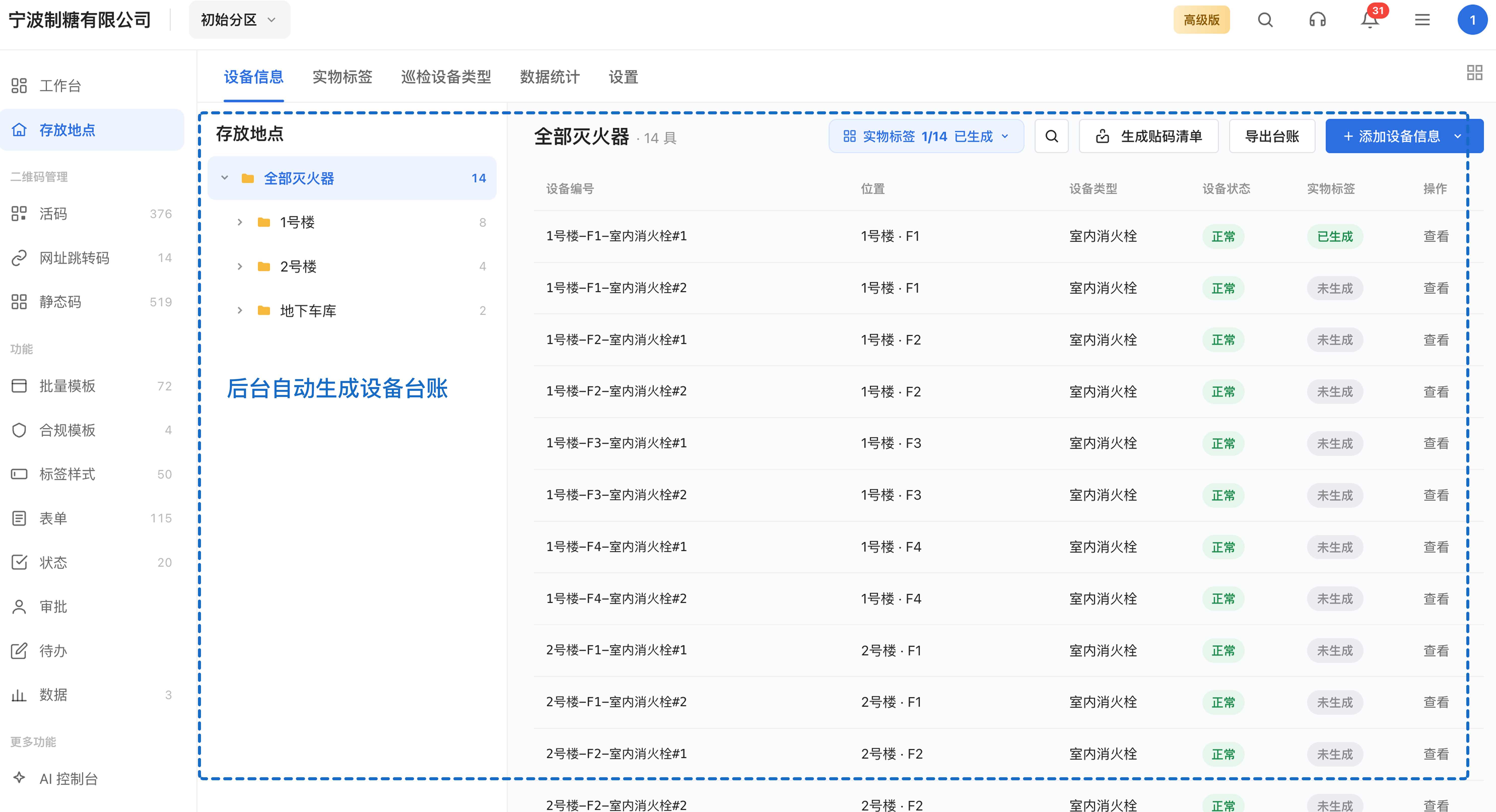
Task: Open the customer support headset icon
Action: [1317, 20]
